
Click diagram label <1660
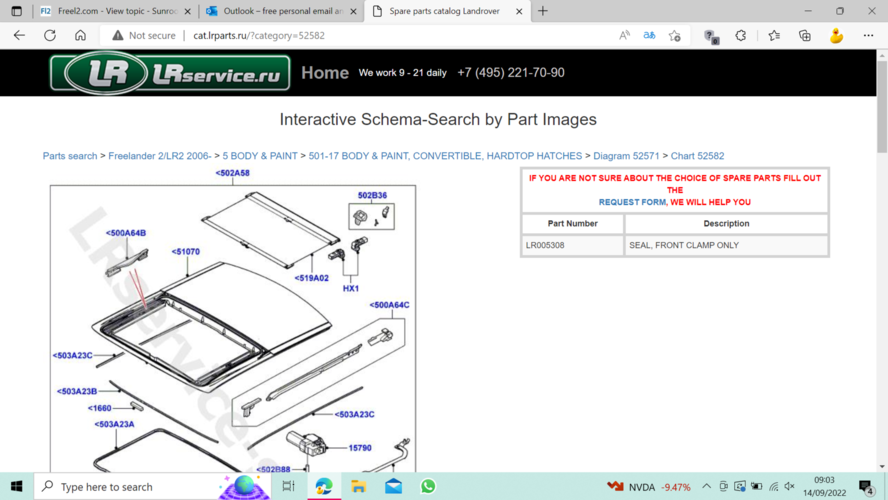pyautogui.click(x=99, y=408)
